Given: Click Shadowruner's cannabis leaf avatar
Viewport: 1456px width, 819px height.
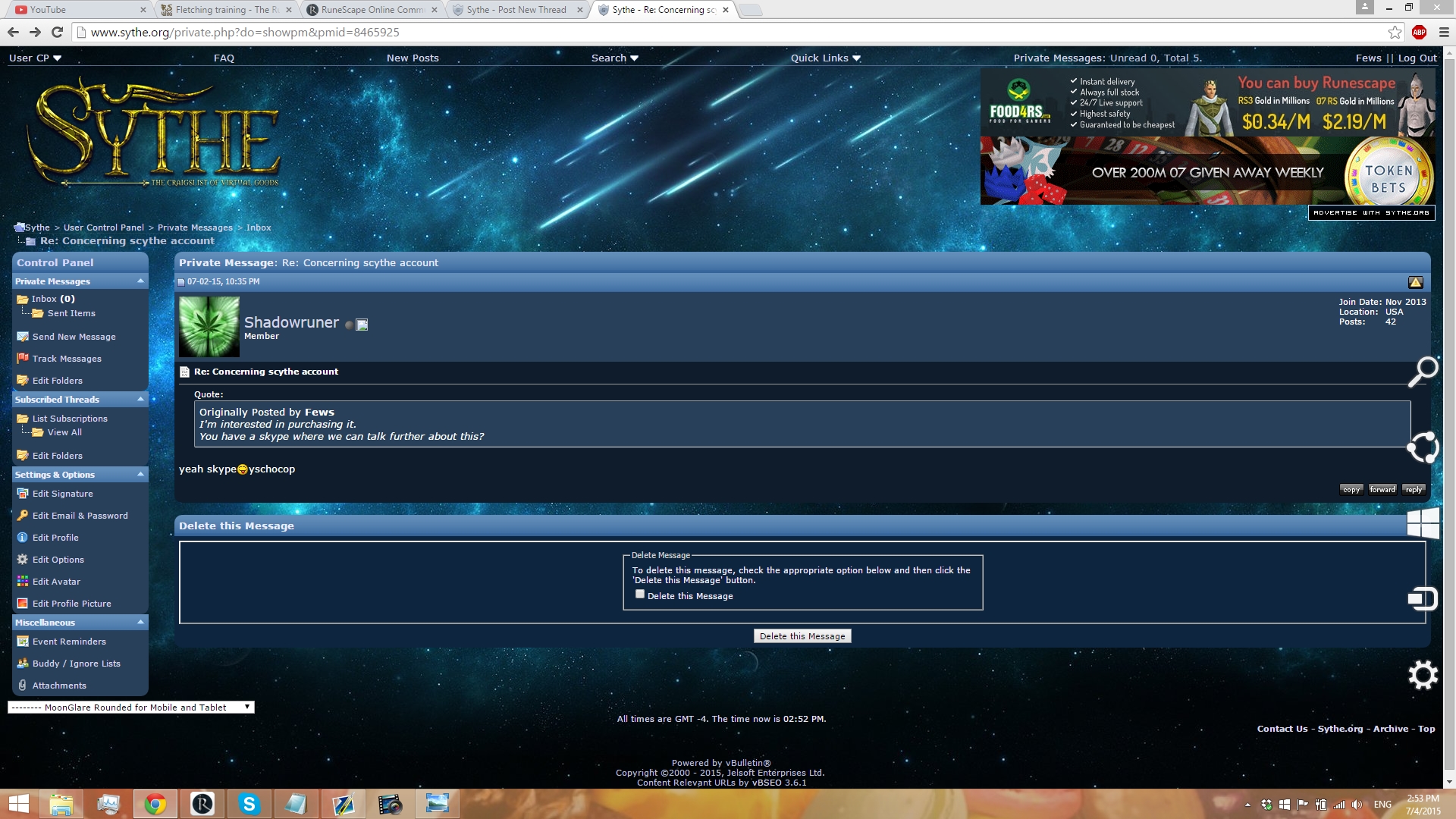Looking at the screenshot, I should [209, 326].
